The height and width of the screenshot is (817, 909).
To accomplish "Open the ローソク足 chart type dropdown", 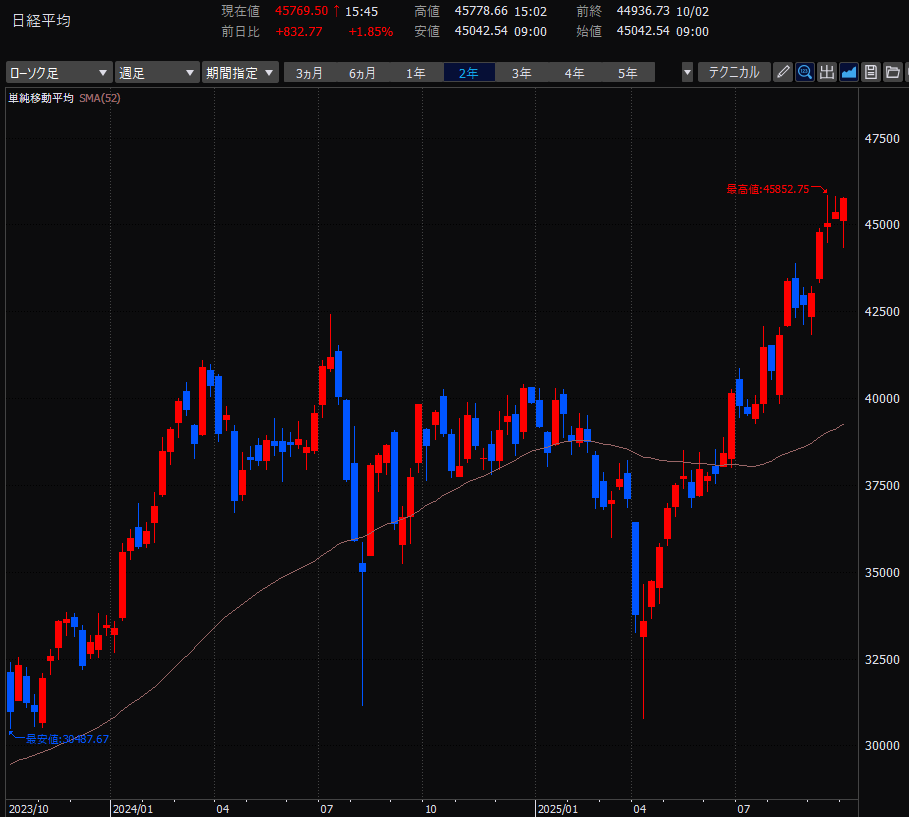I will (59, 72).
